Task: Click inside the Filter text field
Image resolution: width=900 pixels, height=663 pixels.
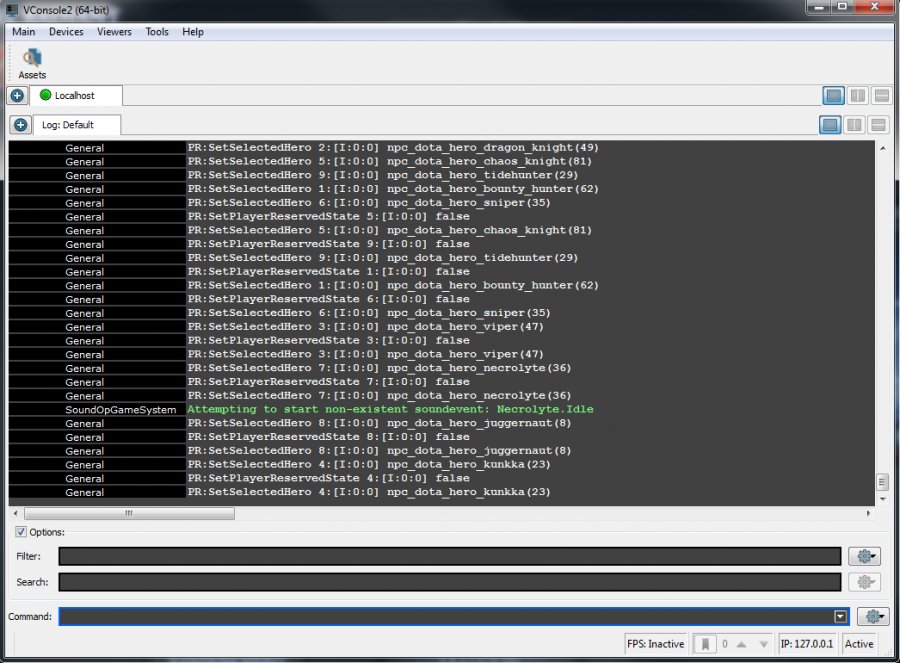Action: pos(449,556)
